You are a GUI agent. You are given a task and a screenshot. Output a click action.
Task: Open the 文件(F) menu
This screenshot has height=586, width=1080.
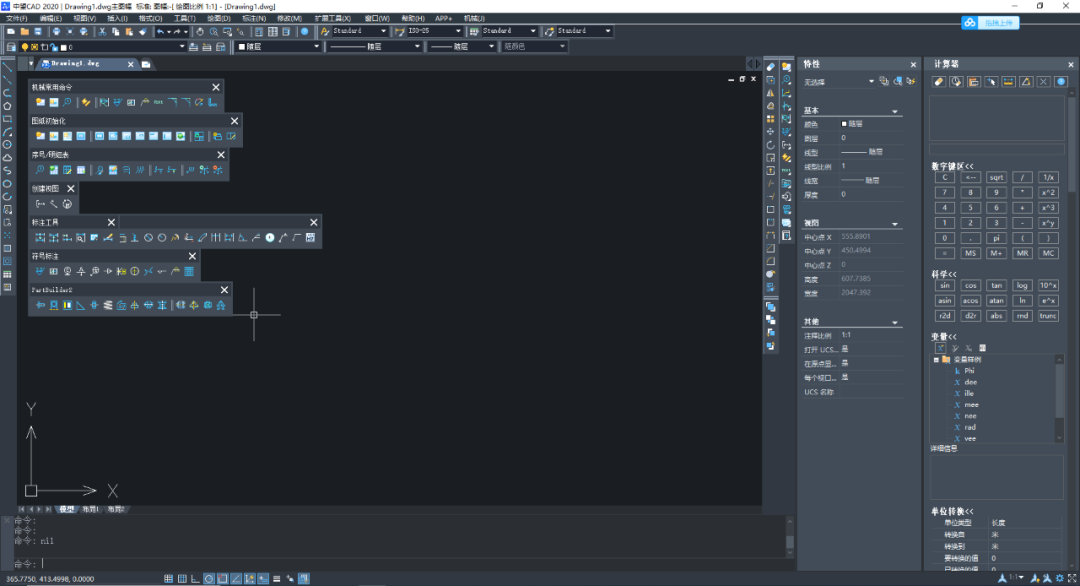17,19
